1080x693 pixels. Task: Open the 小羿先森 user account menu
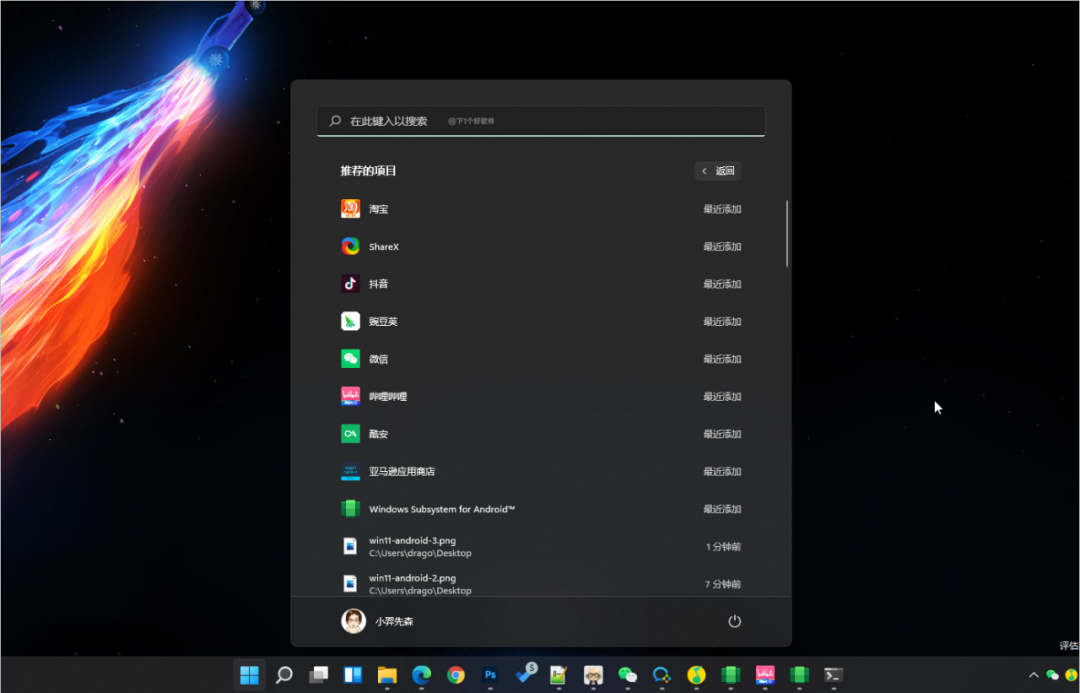point(378,621)
